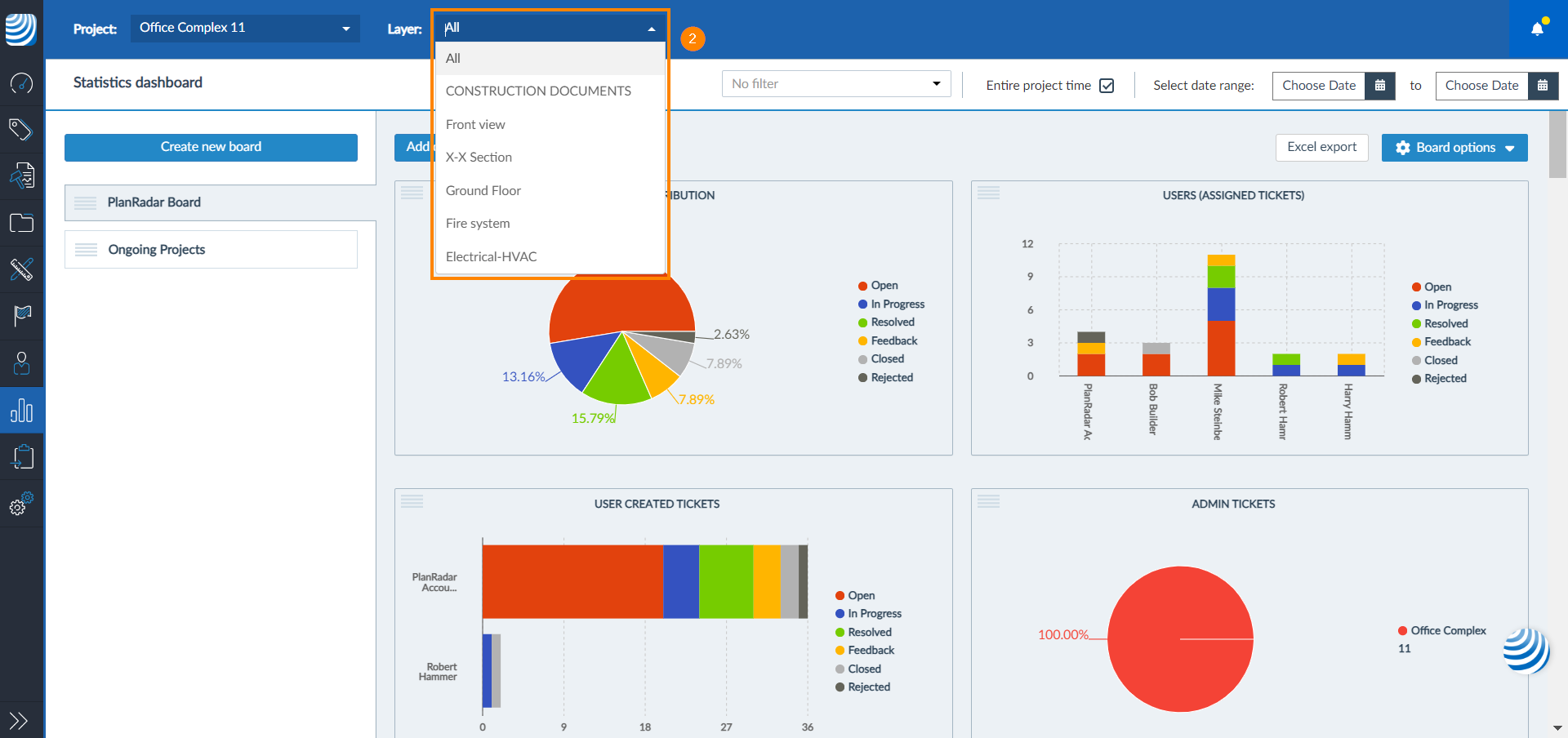1568x738 pixels.
Task: Open the ruler and pencil plans icon
Action: point(21,269)
